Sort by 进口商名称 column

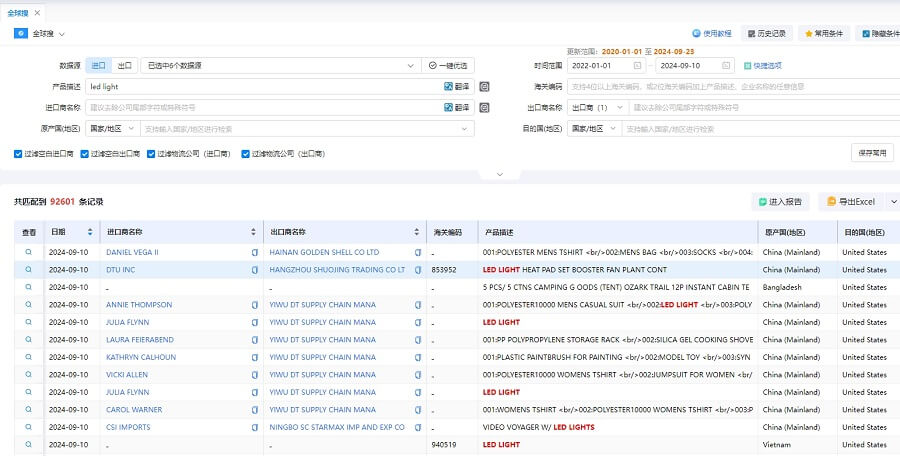[x=253, y=232]
